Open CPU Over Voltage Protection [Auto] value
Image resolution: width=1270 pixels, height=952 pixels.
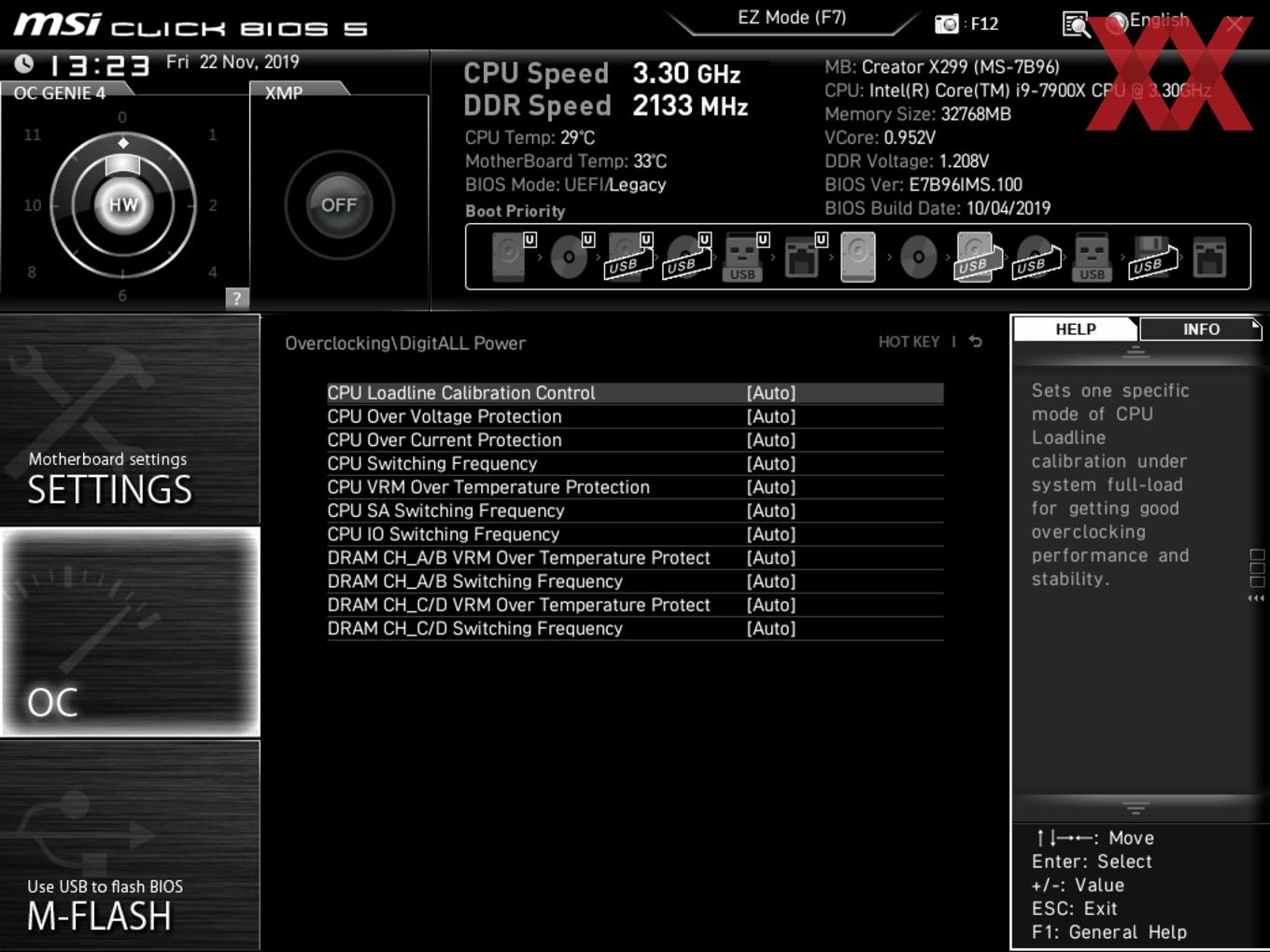coord(771,416)
